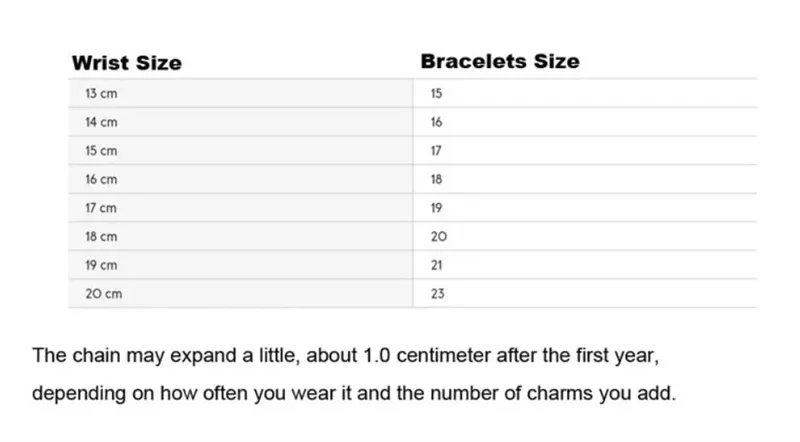Click bracelet size 16 value
This screenshot has width=800, height=442.
coord(436,122)
